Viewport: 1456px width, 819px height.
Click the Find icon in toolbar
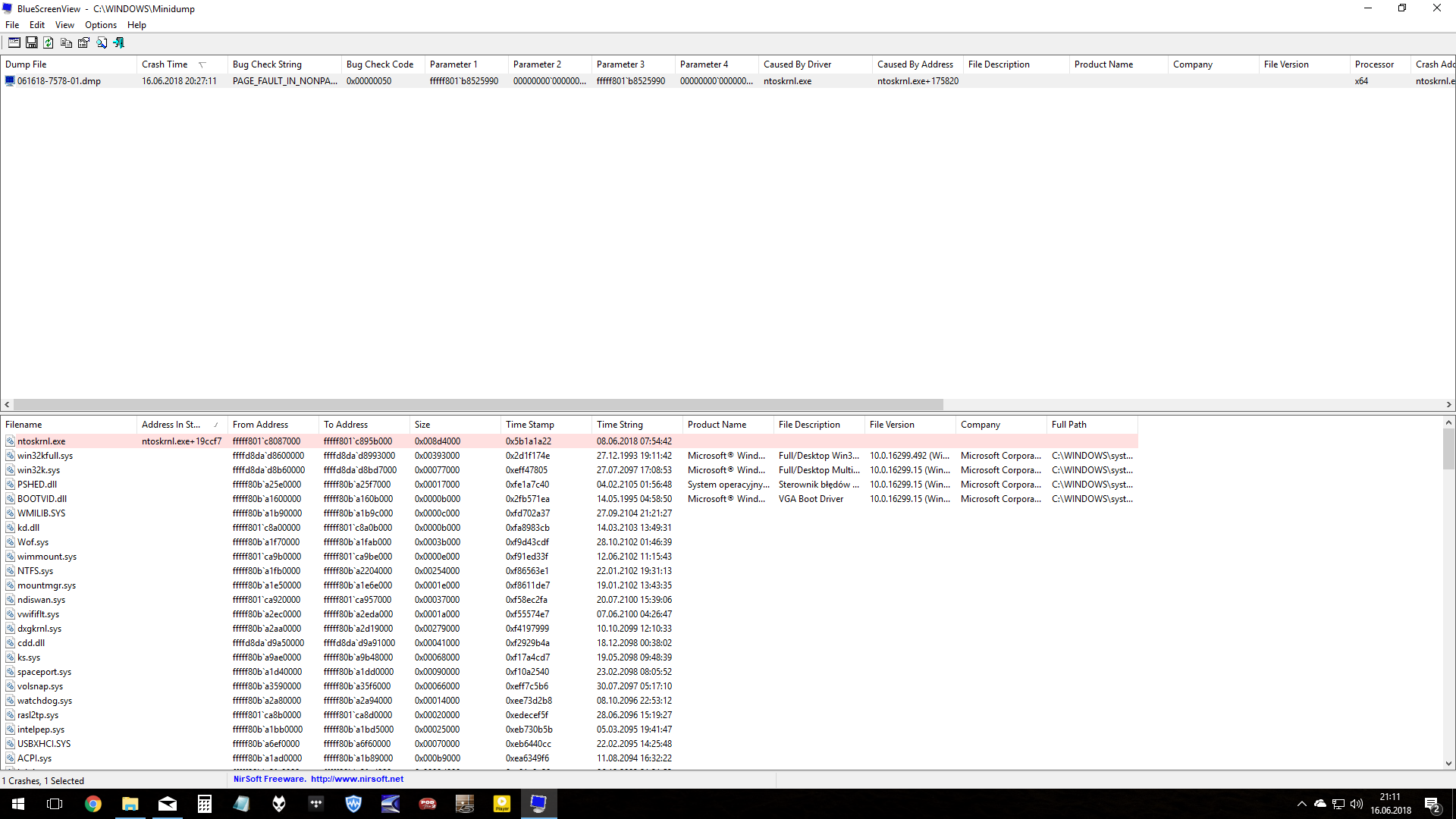pos(101,42)
